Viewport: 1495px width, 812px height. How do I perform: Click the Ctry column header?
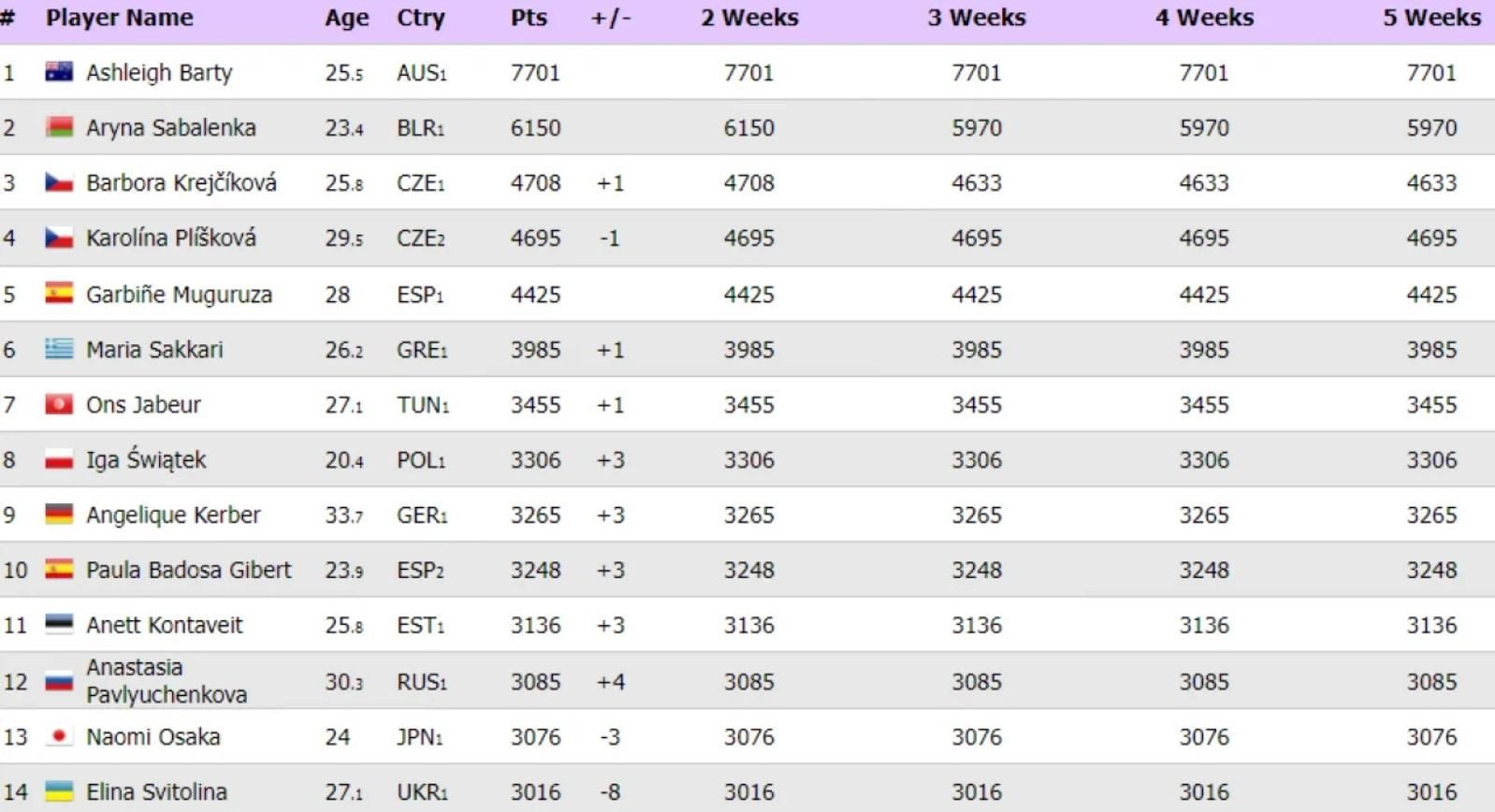[421, 18]
